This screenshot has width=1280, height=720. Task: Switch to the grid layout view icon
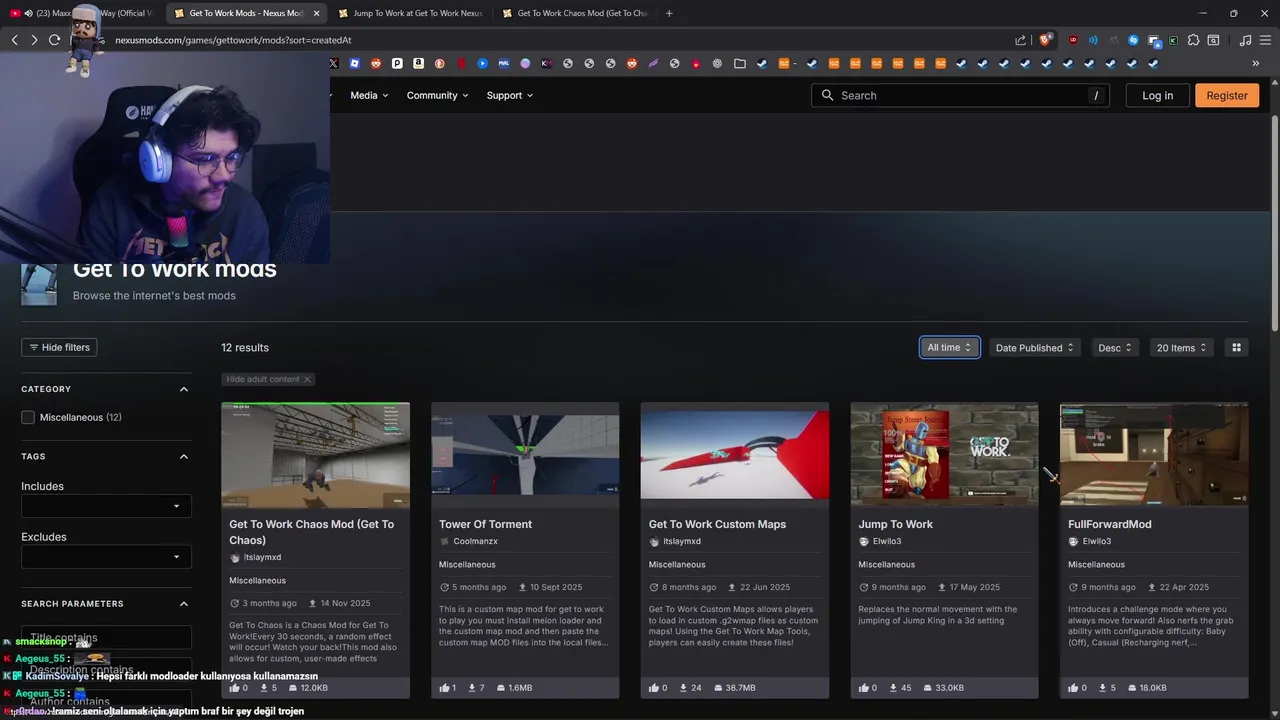tap(1236, 348)
